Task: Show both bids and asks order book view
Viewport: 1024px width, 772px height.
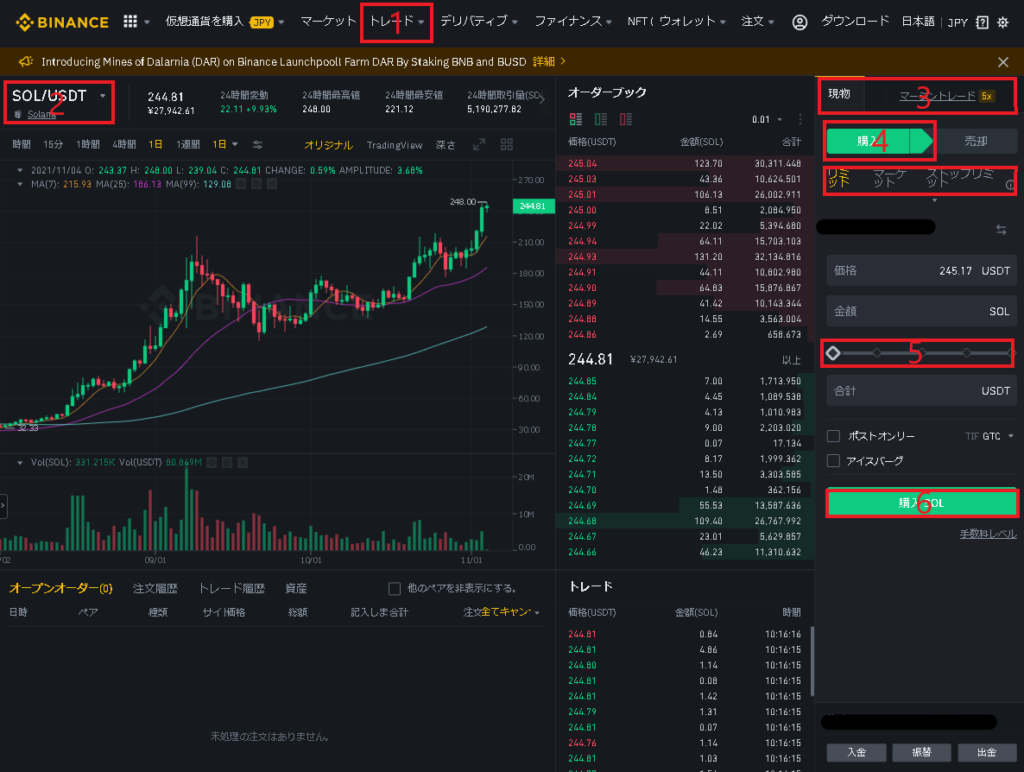Action: (575, 119)
